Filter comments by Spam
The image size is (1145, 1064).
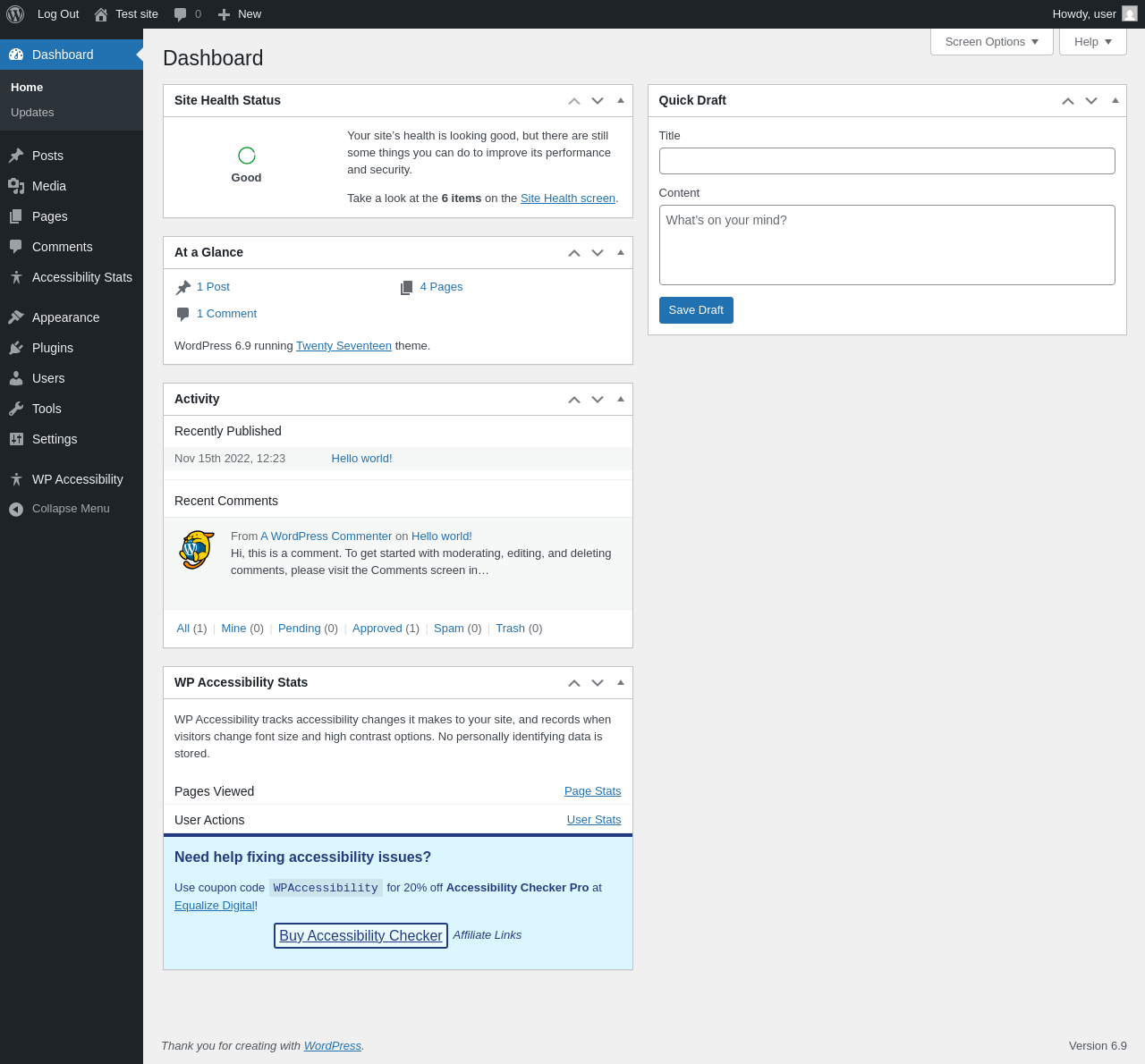pyautogui.click(x=449, y=629)
